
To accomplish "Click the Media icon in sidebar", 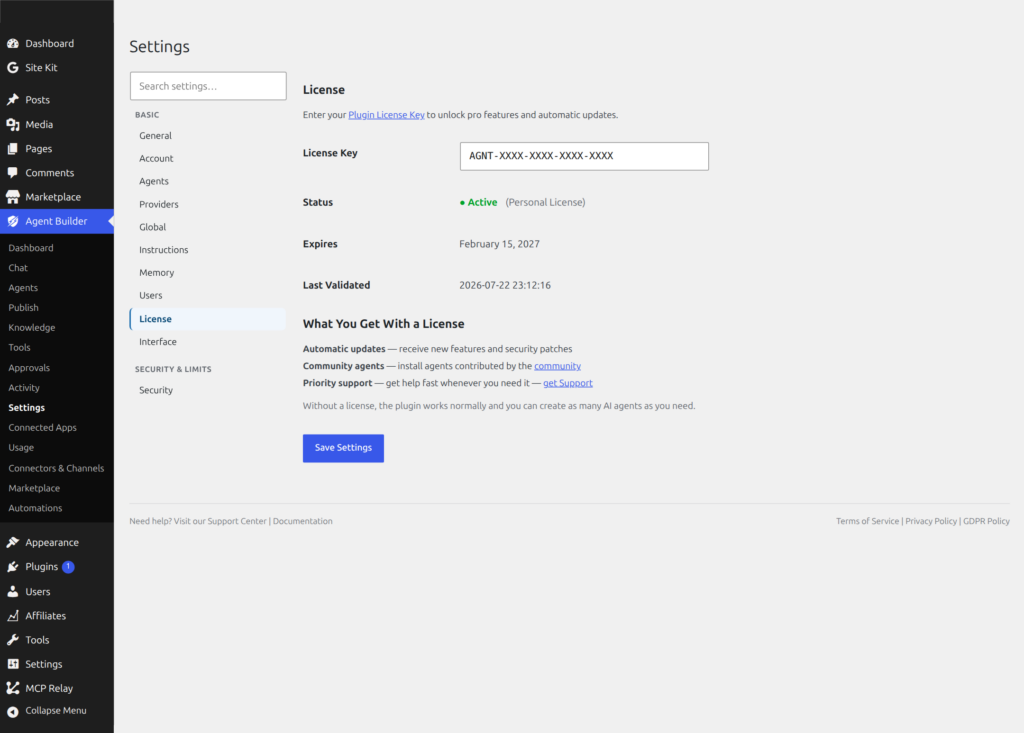I will [x=12, y=125].
